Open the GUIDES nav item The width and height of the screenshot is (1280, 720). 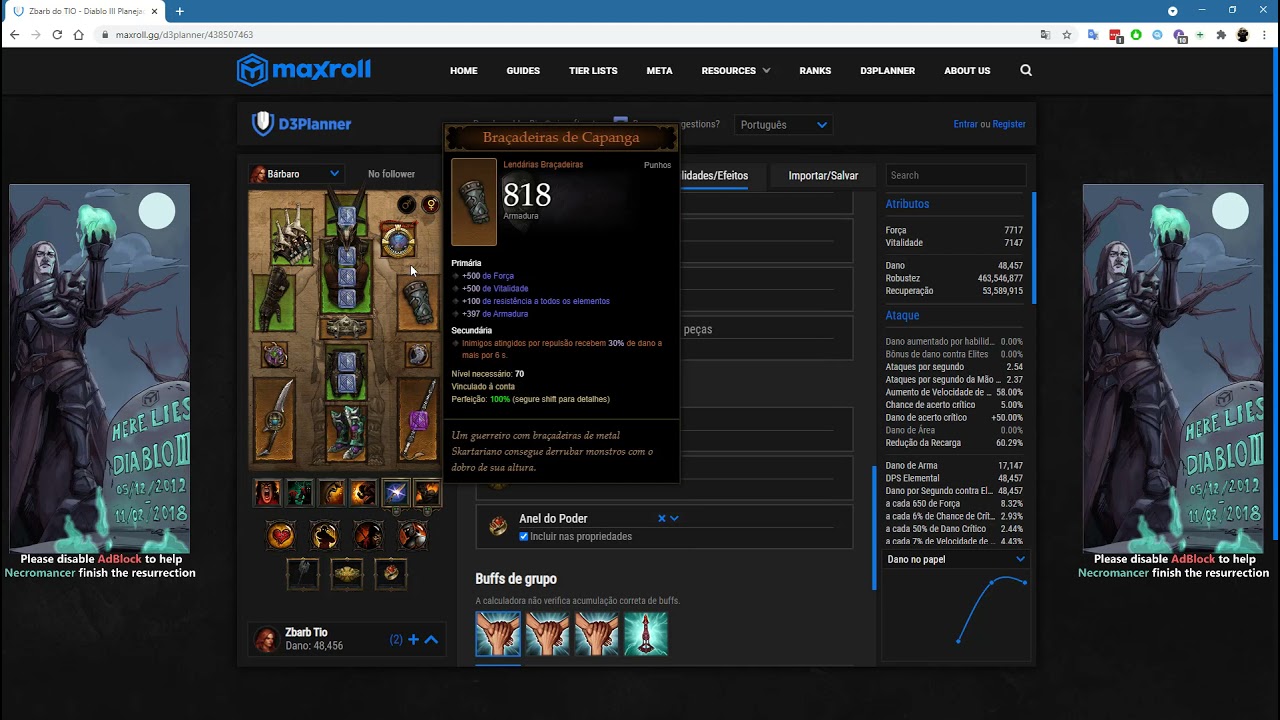tap(523, 71)
